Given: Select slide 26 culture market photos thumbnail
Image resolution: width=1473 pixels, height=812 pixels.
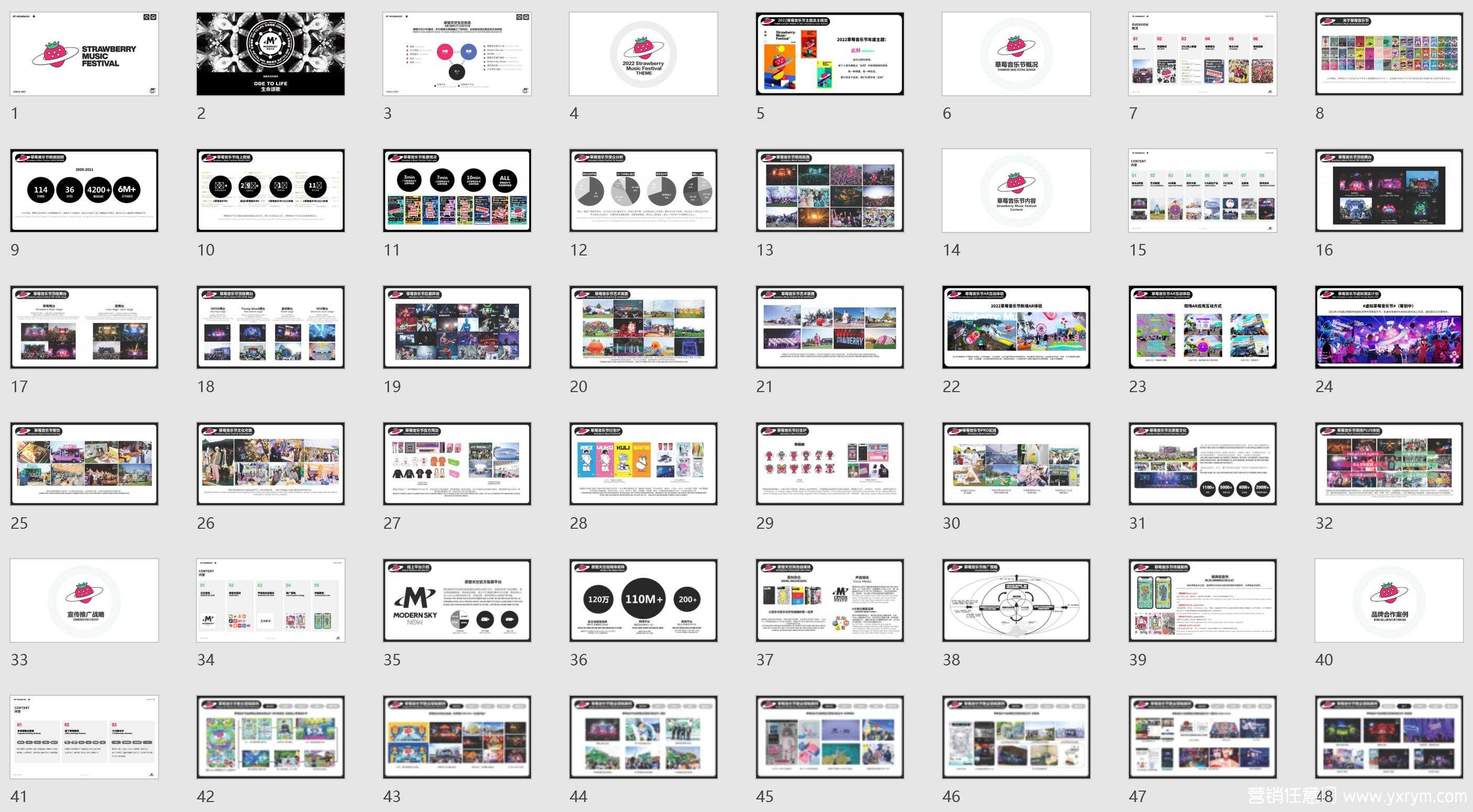Looking at the screenshot, I should click(x=271, y=464).
